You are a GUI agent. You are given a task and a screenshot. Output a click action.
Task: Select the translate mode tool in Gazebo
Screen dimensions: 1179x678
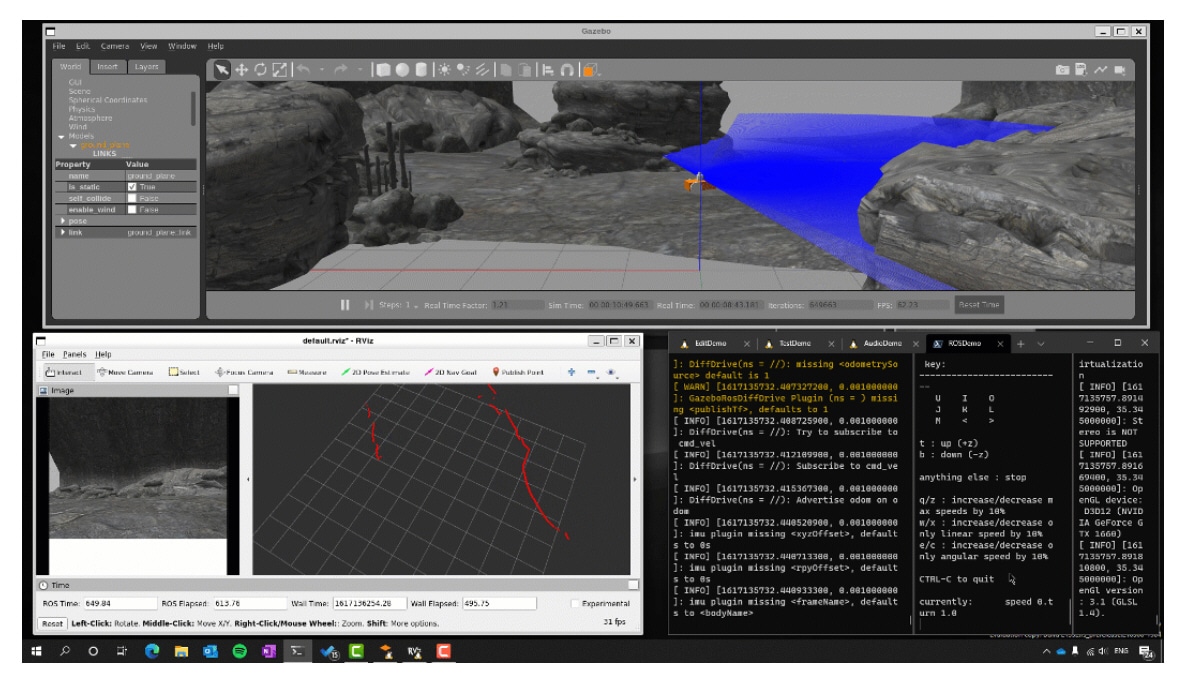coord(242,69)
